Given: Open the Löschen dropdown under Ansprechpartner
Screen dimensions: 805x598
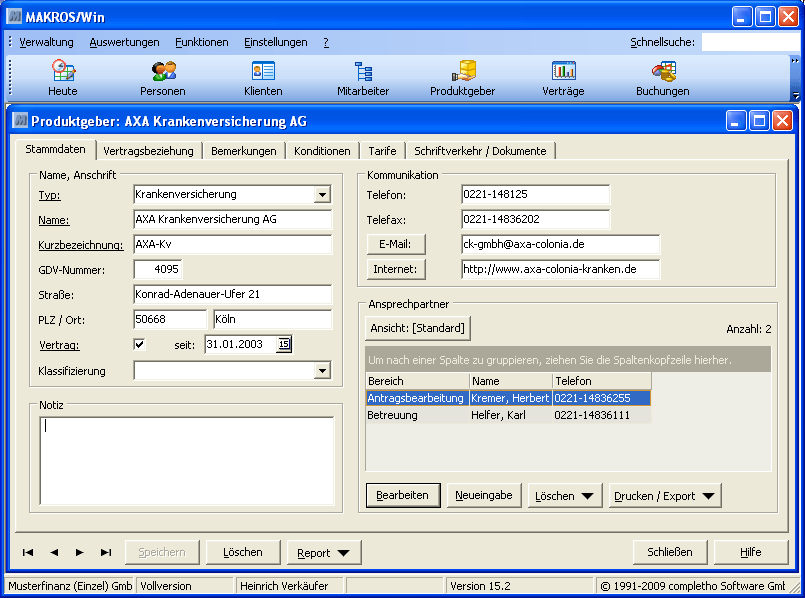Looking at the screenshot, I should pyautogui.click(x=565, y=496).
